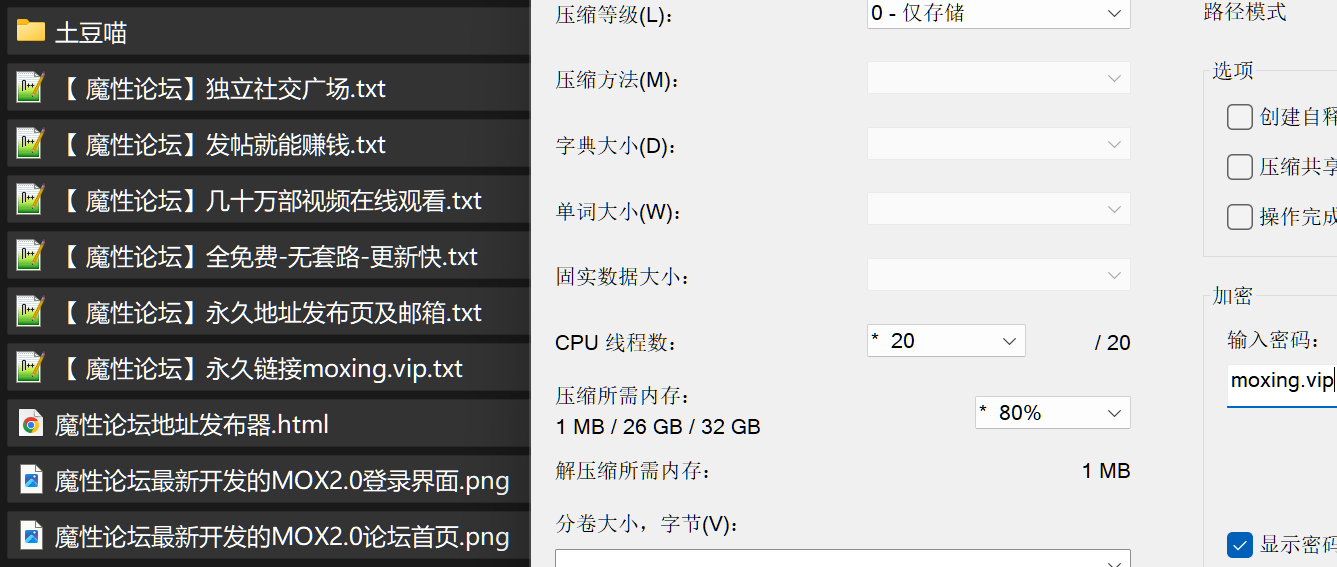This screenshot has width=1337, height=567.
Task: Select the 几十万部视频在线观看.txt file icon
Action: click(x=31, y=200)
